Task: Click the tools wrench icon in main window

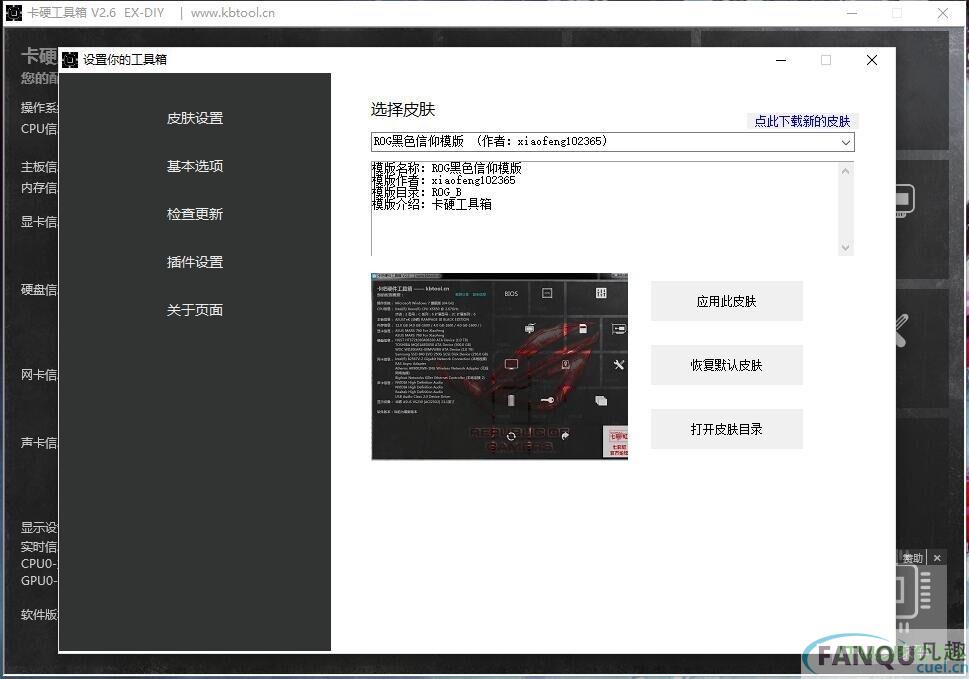Action: [x=901, y=329]
